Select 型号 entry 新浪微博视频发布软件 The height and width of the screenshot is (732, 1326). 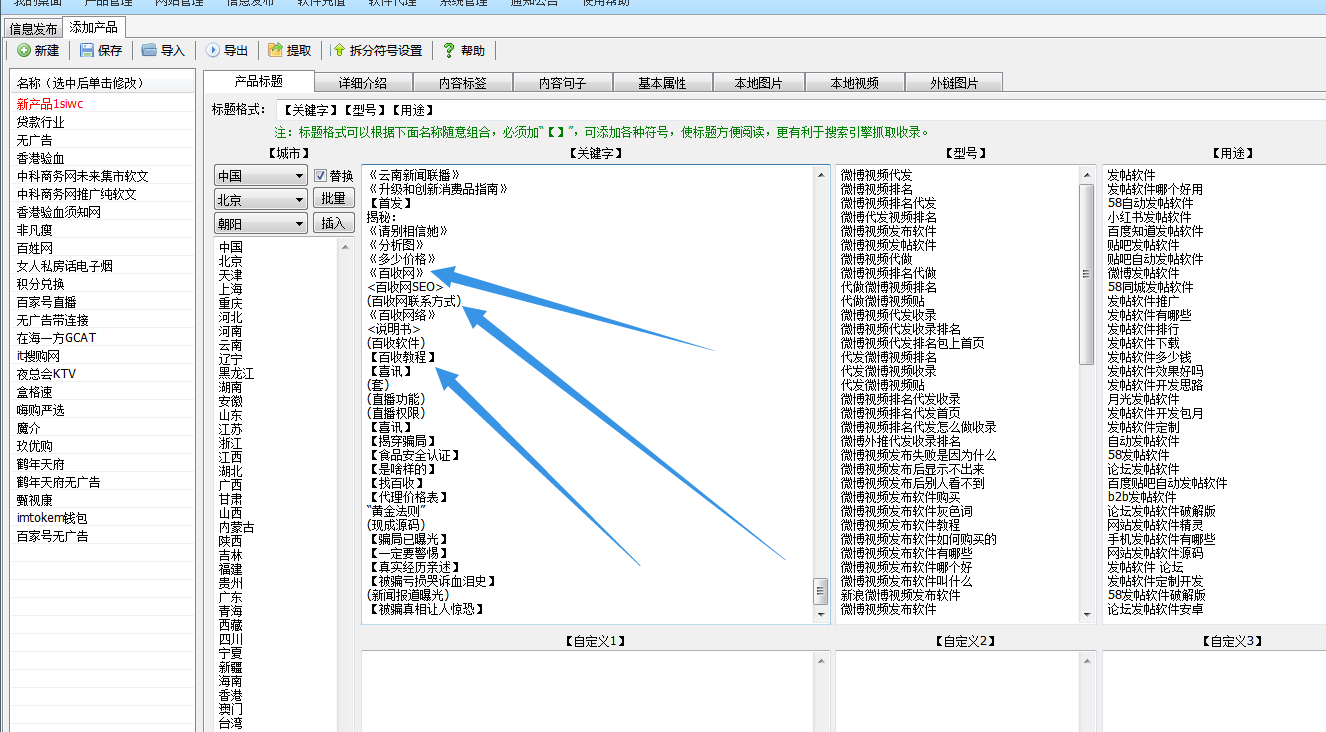pyautogui.click(x=900, y=595)
